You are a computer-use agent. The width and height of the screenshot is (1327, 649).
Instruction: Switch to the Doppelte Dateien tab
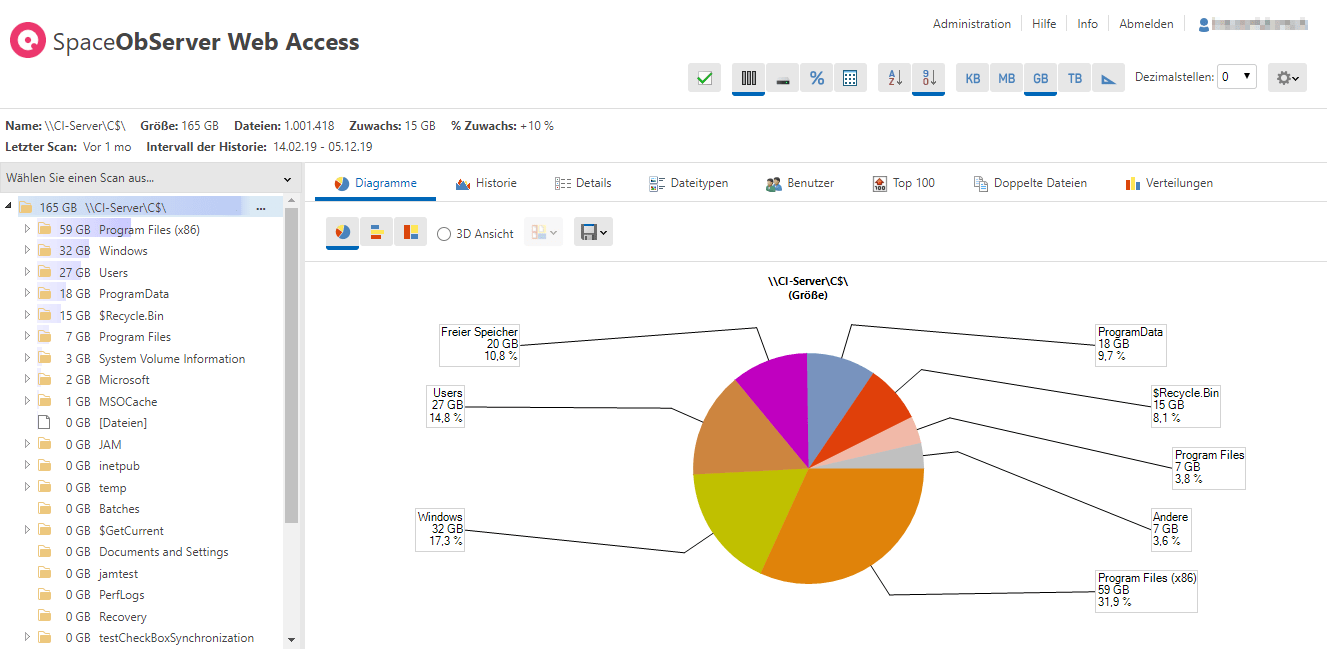(x=1030, y=183)
